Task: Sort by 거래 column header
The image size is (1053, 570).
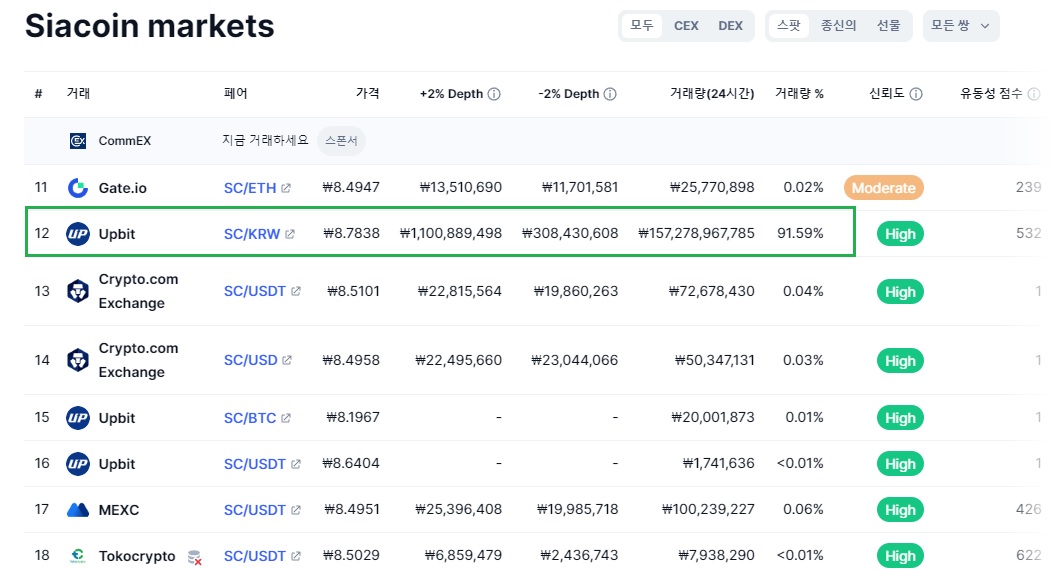Action: point(79,93)
